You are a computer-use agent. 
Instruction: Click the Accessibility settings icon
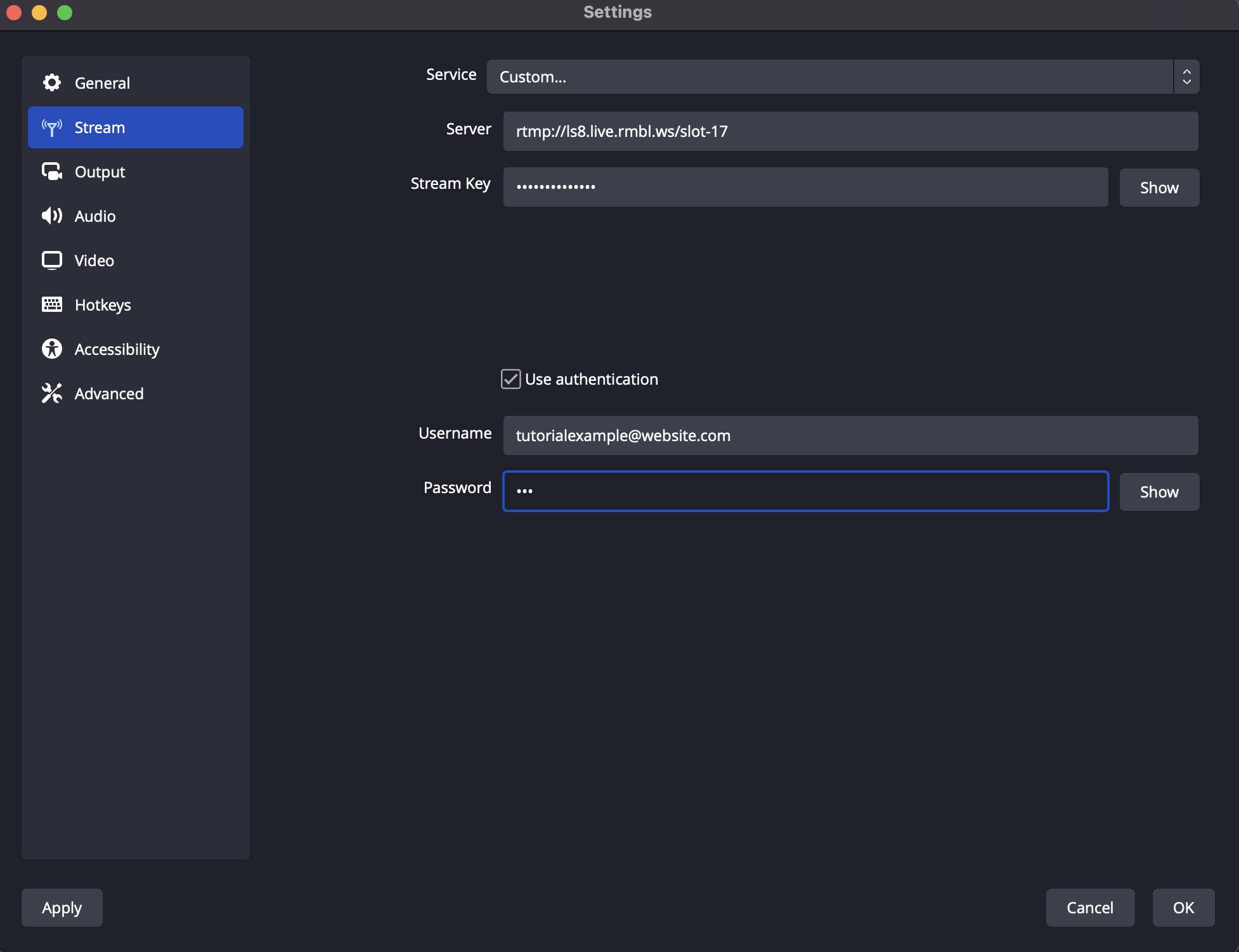coord(50,349)
